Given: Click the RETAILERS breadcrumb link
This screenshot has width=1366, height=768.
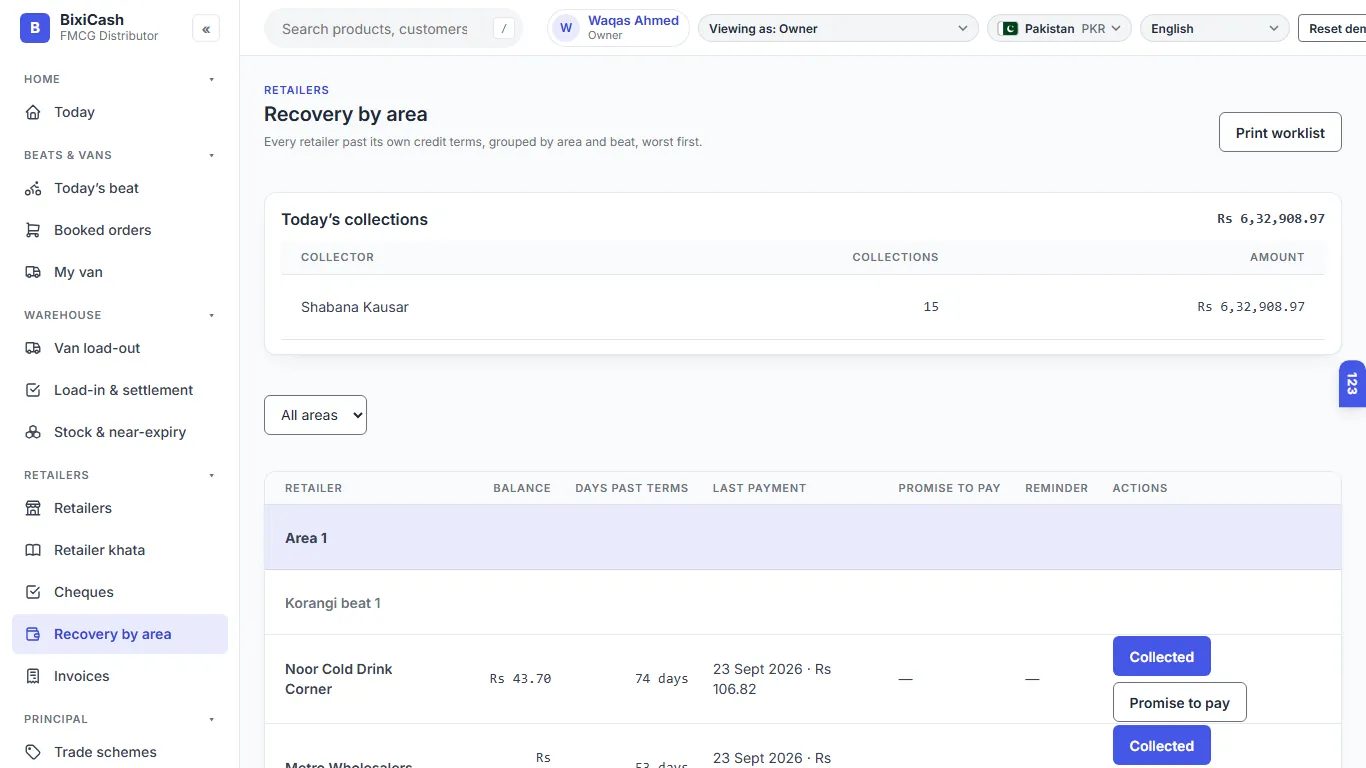Looking at the screenshot, I should [296, 90].
